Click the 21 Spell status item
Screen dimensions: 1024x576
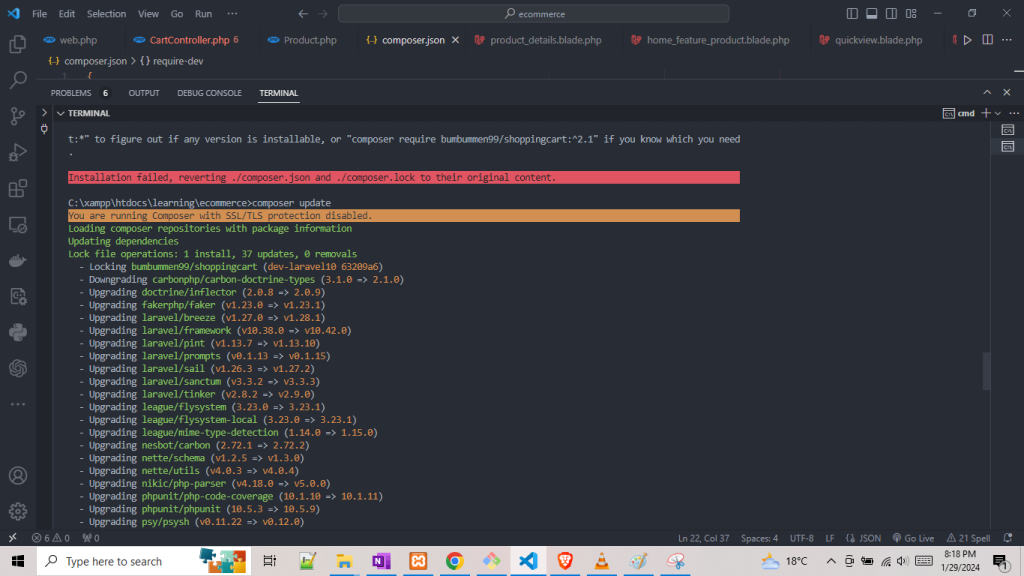point(969,538)
